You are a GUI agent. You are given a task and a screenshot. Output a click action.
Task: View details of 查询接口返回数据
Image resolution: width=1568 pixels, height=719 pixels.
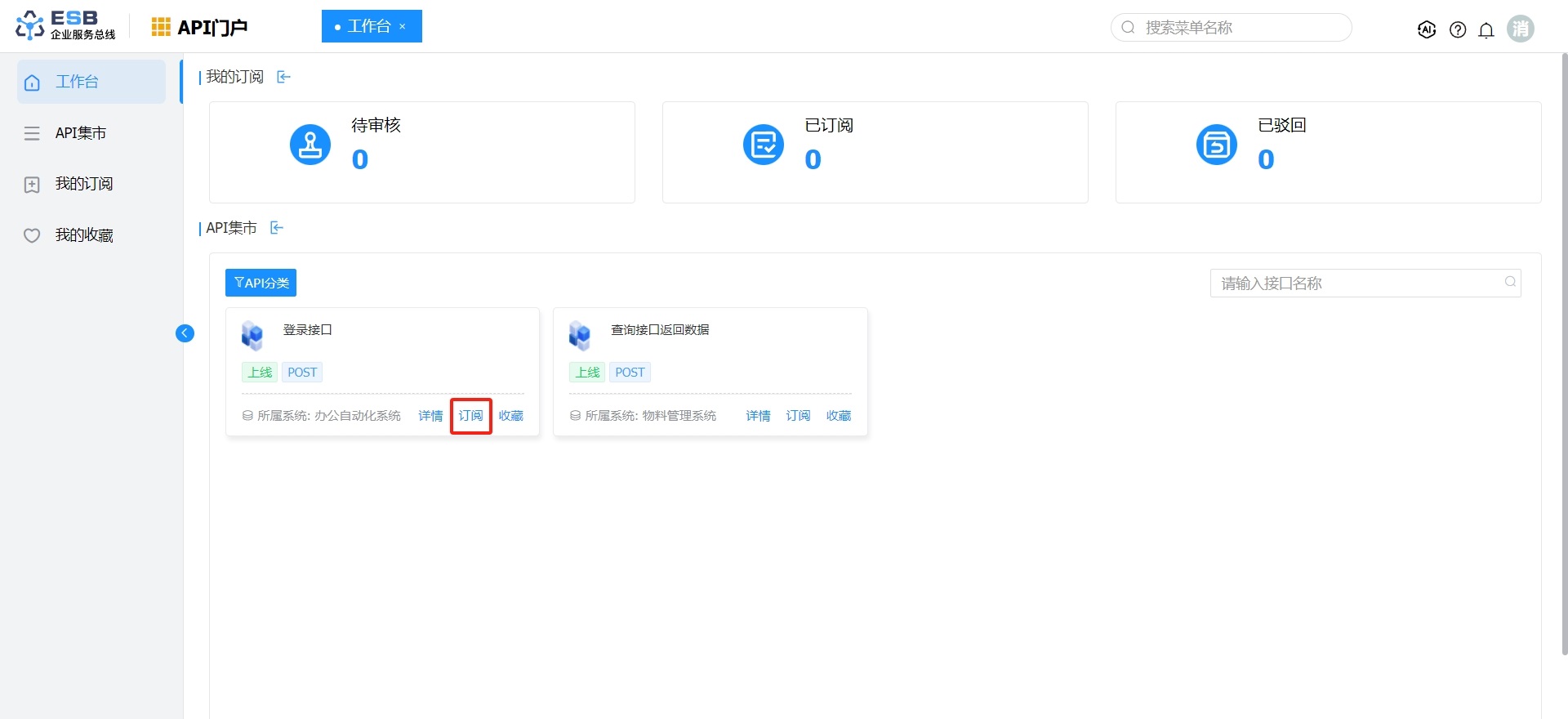point(758,416)
